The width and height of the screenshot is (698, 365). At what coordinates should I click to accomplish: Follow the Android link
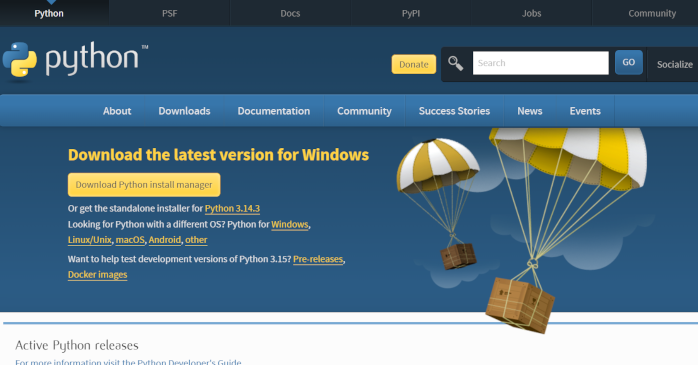pos(165,240)
